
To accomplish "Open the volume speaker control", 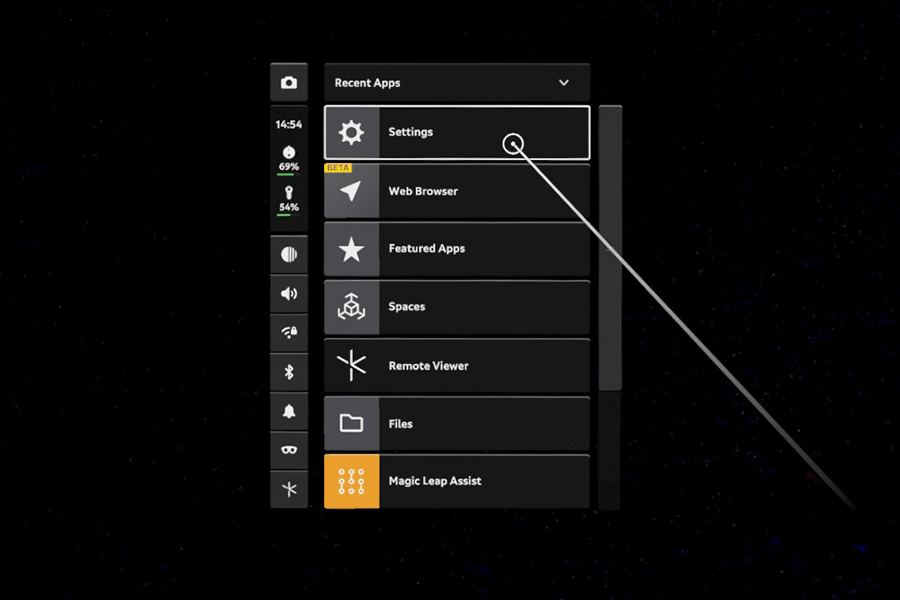I will (289, 293).
